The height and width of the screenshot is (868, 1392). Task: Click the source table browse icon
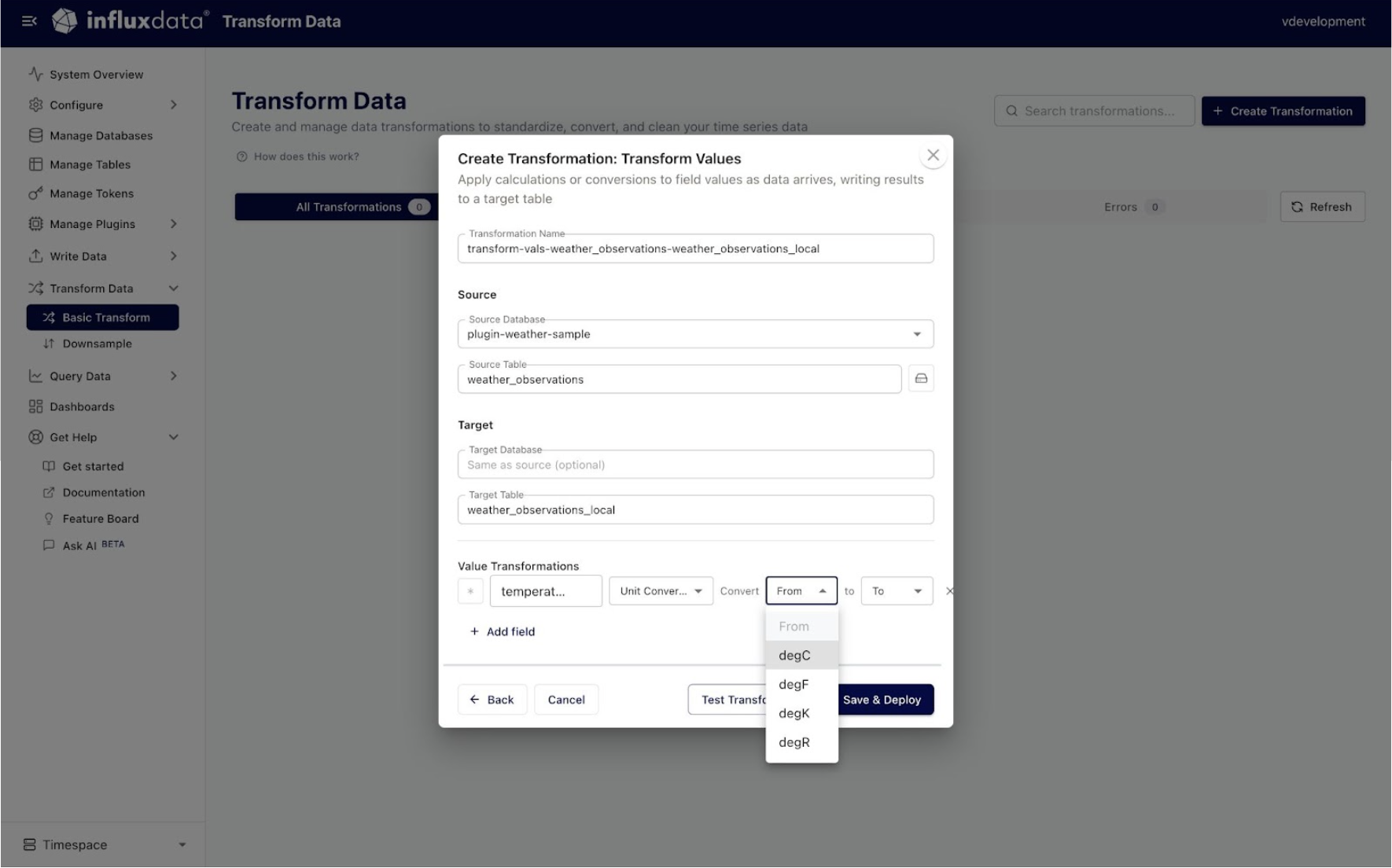[921, 379]
